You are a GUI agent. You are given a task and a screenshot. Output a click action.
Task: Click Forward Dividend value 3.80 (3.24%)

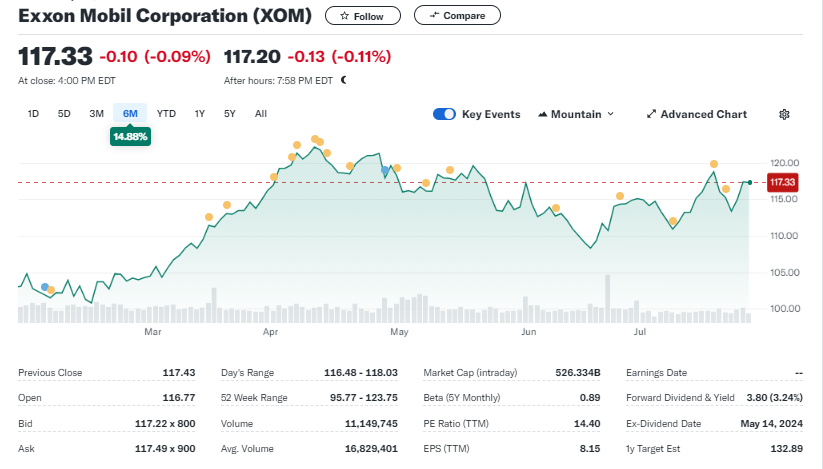click(775, 398)
